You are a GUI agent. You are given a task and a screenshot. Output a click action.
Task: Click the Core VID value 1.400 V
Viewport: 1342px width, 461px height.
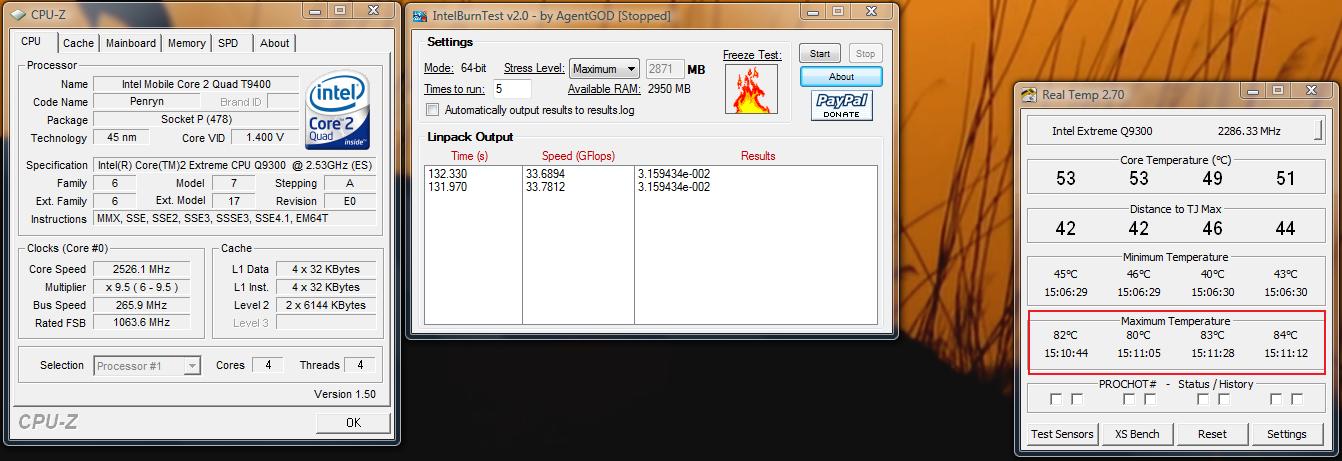(265, 138)
